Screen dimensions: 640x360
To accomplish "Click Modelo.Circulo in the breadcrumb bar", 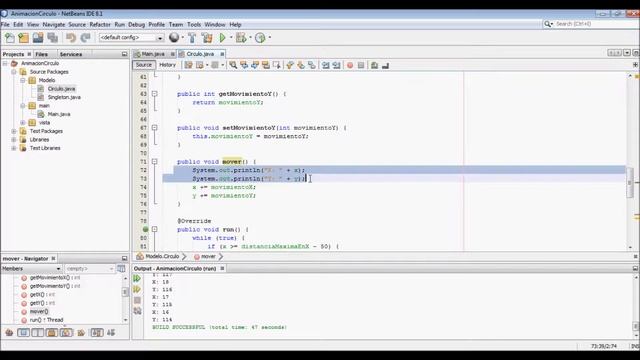I will tap(162, 256).
